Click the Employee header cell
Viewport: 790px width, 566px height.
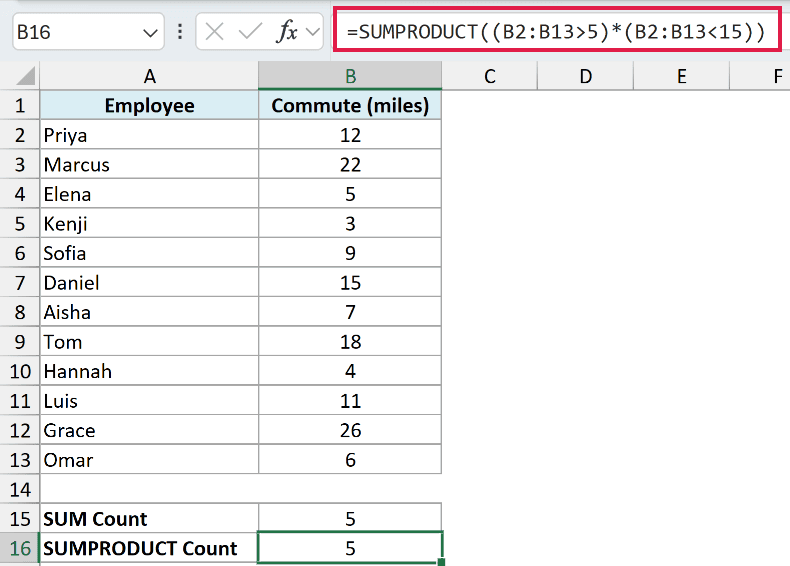[x=149, y=105]
